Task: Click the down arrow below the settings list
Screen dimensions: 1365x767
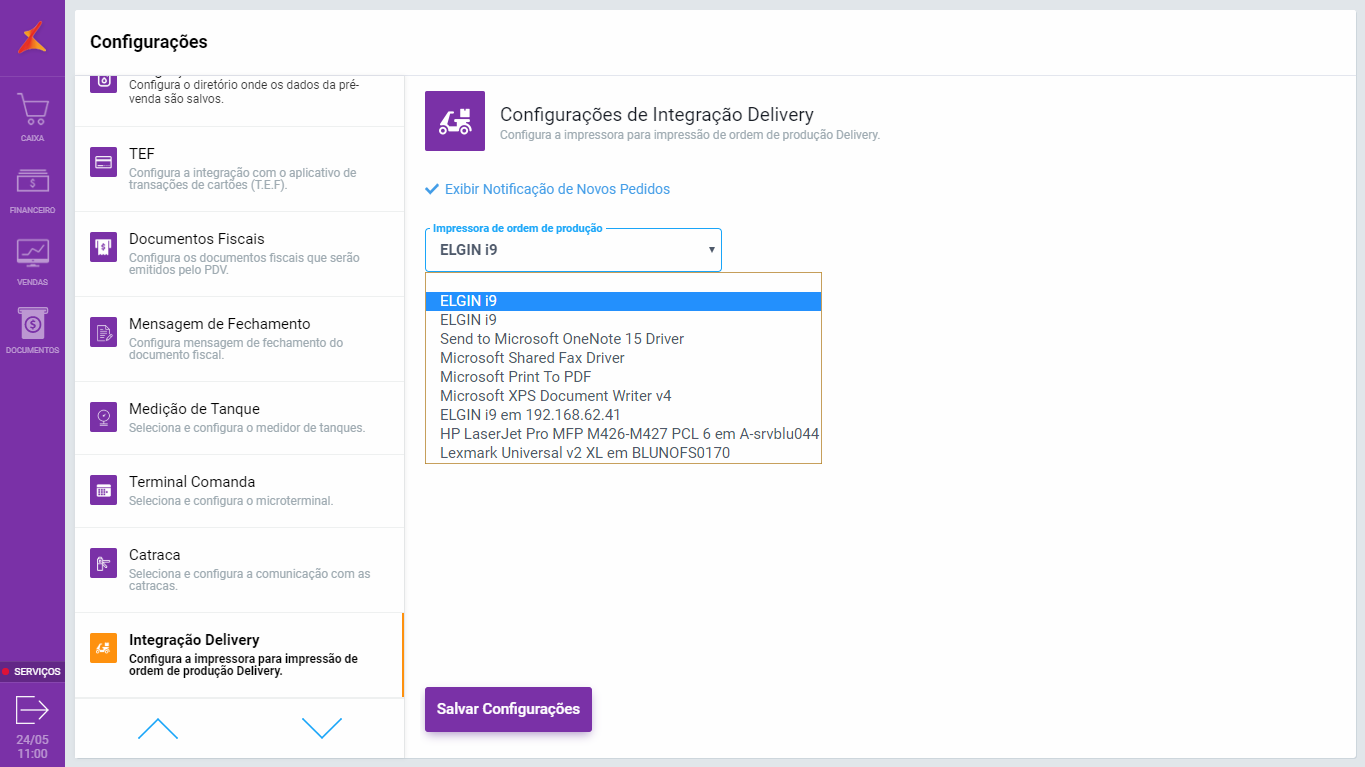Action: click(322, 728)
